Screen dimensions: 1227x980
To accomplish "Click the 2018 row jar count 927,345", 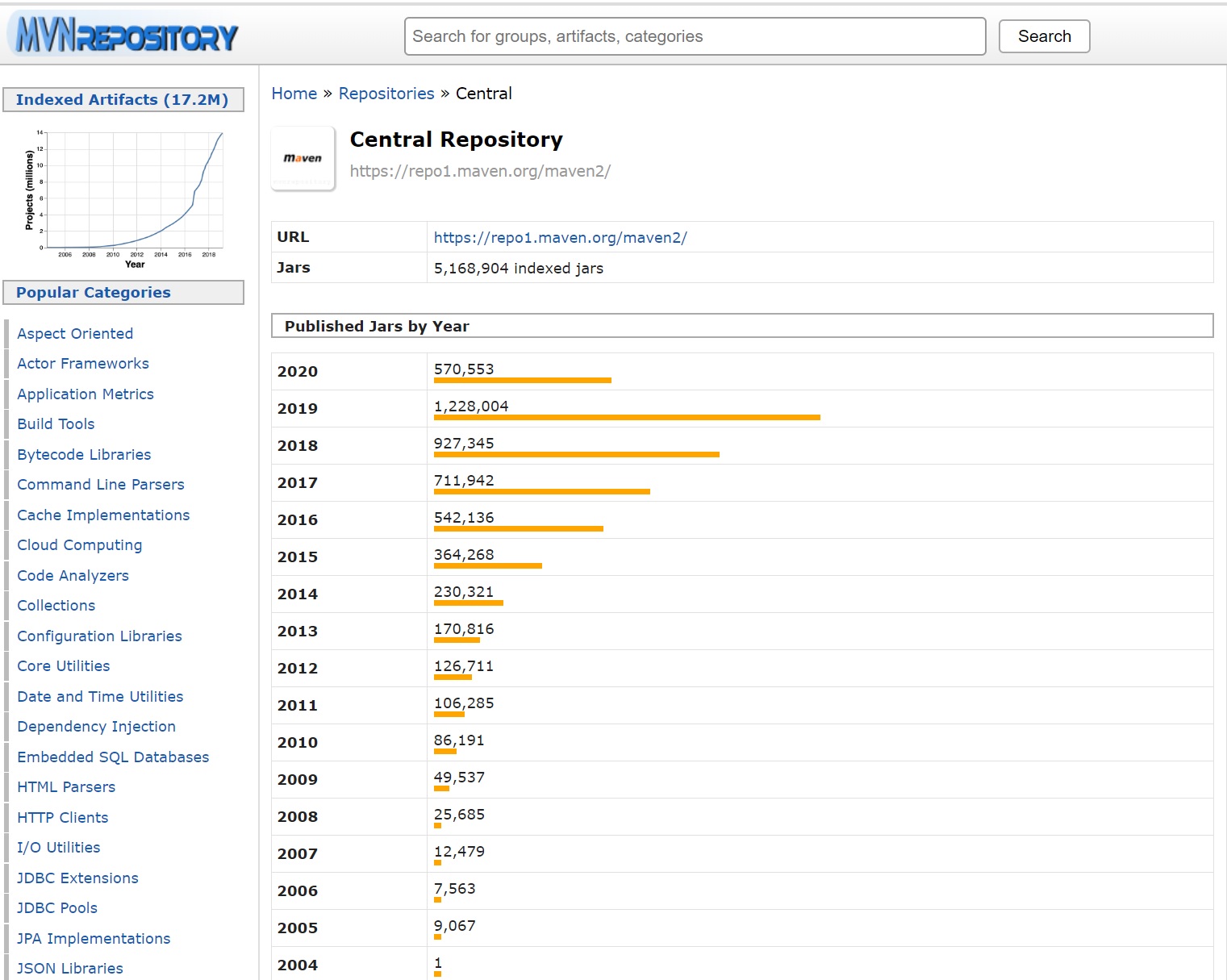I will (x=464, y=444).
